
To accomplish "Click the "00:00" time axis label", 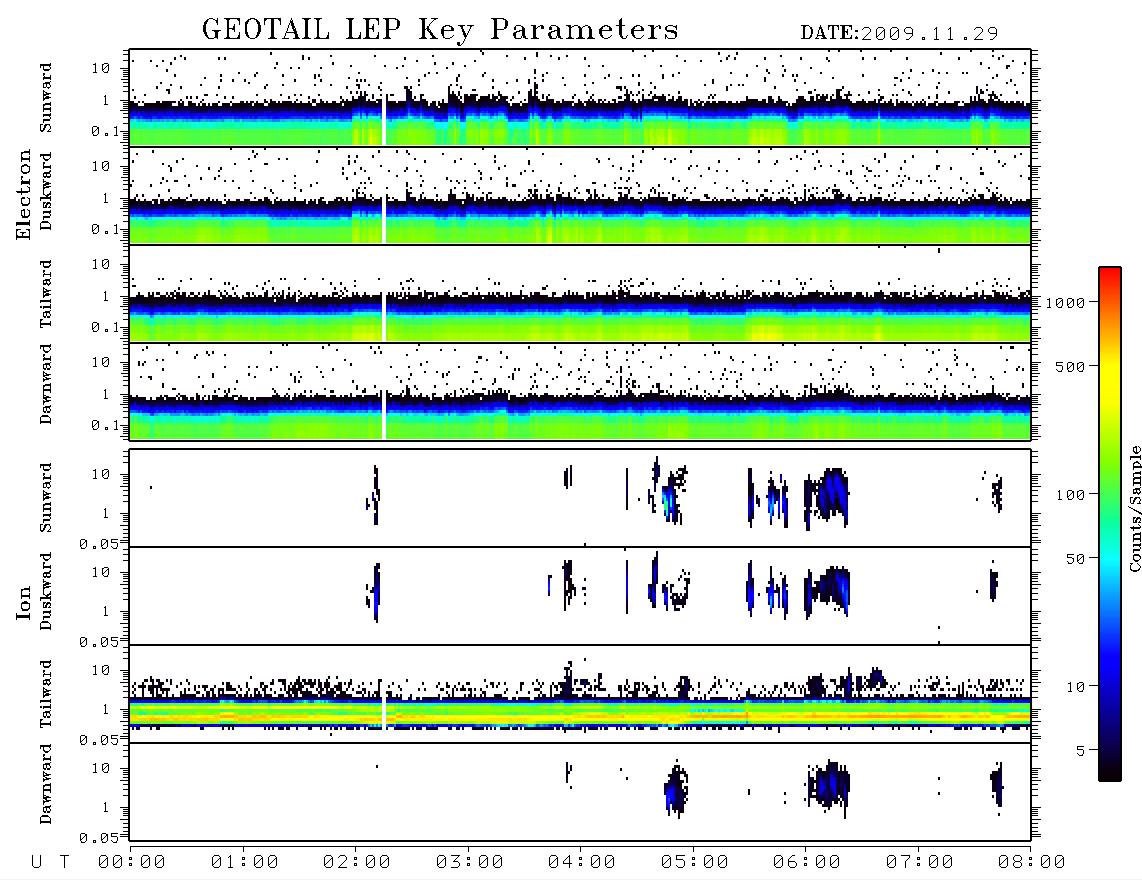I will click(132, 862).
